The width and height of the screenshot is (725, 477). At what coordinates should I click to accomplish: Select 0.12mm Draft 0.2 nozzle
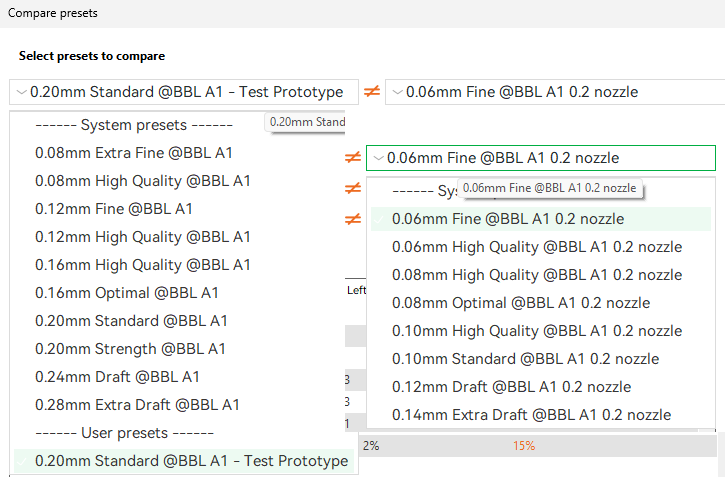pyautogui.click(x=511, y=387)
